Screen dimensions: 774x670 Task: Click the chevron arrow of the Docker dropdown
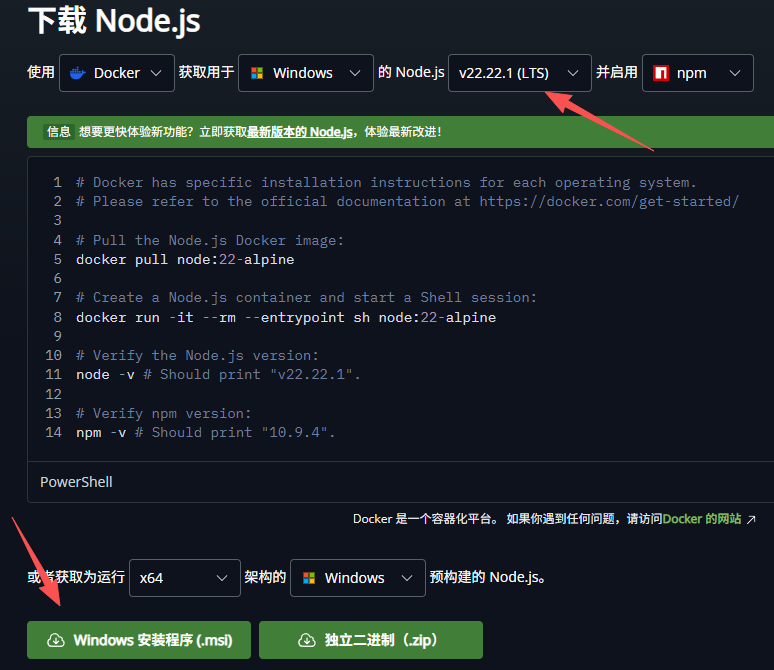click(x=156, y=73)
